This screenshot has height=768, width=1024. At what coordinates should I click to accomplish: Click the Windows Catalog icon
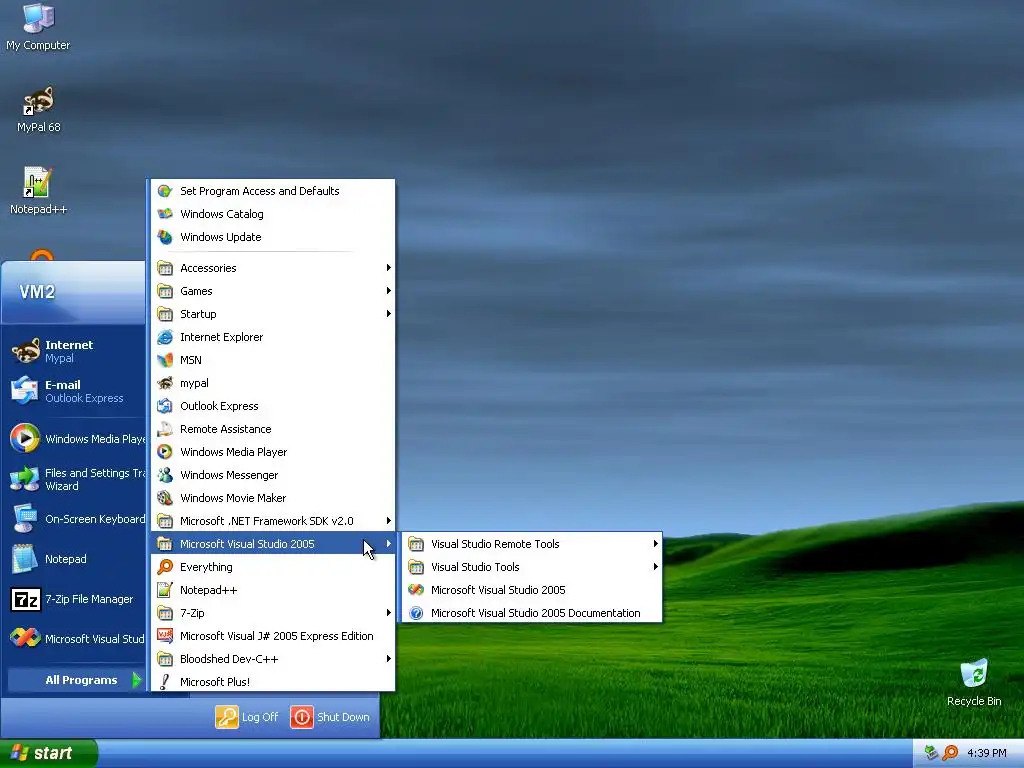click(165, 214)
